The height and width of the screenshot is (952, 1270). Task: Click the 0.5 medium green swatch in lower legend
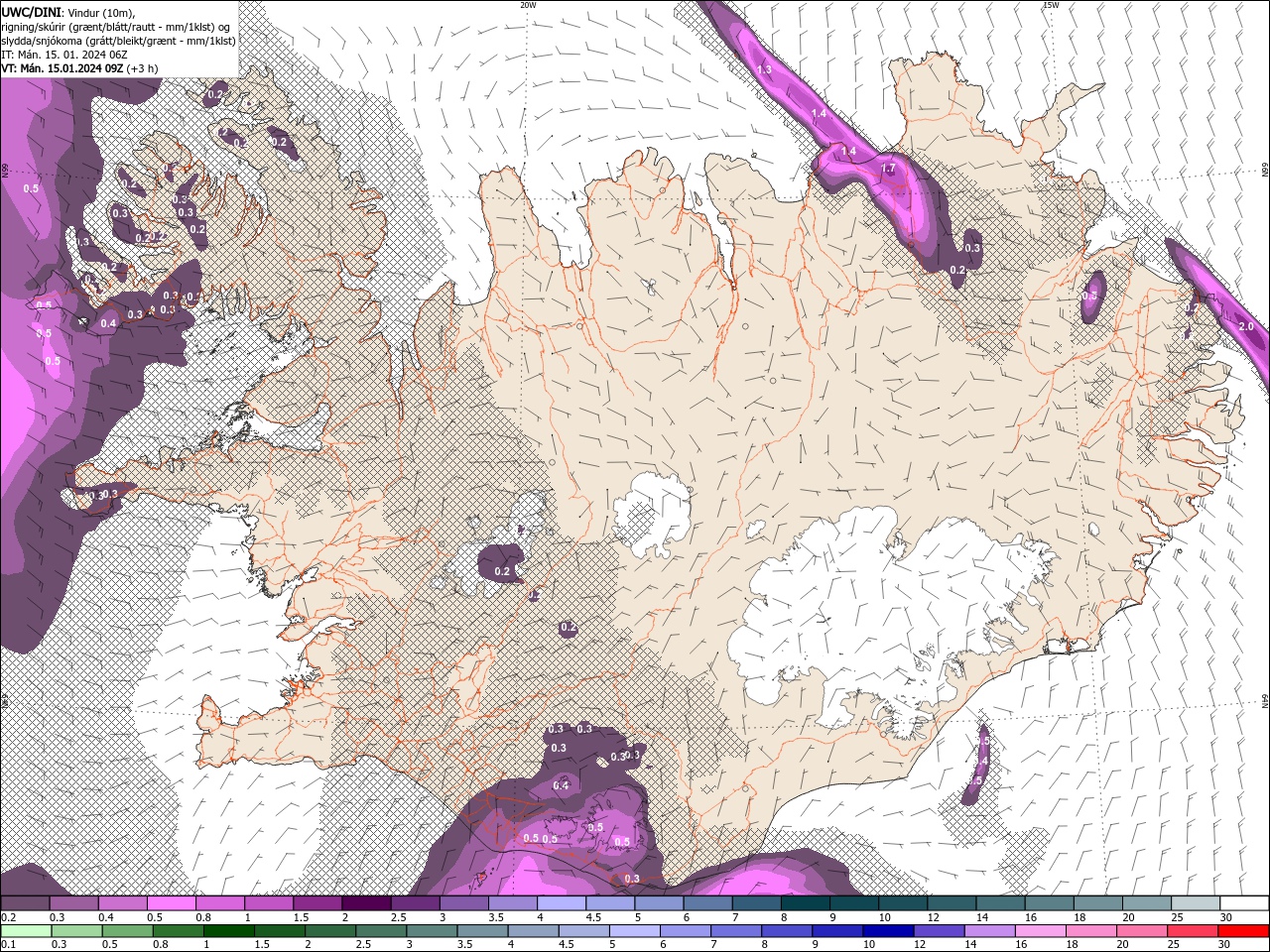127,931
